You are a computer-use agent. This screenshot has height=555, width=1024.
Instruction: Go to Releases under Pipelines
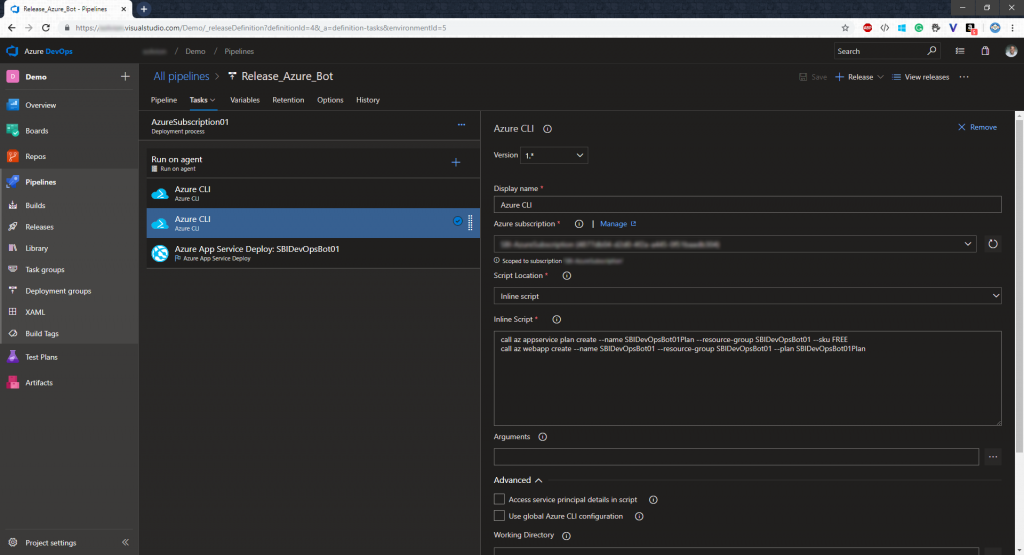[39, 227]
